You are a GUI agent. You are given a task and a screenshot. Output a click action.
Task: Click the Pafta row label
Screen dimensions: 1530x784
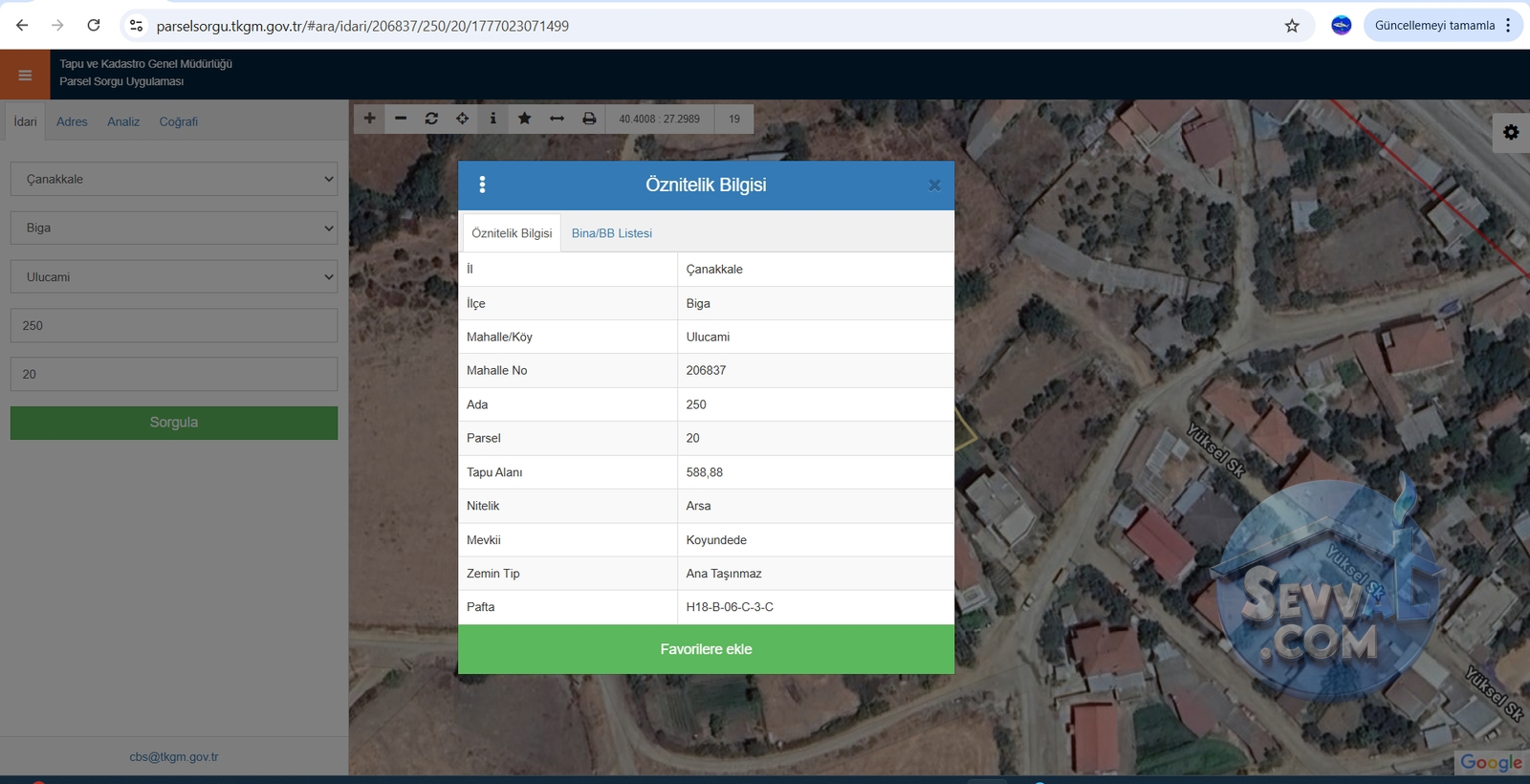pyautogui.click(x=481, y=607)
